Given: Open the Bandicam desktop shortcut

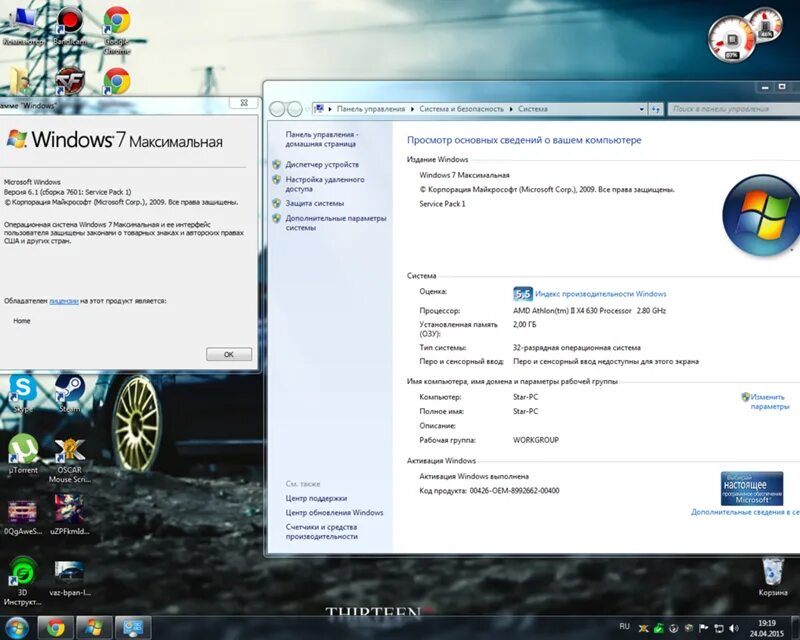Looking at the screenshot, I should (70, 27).
